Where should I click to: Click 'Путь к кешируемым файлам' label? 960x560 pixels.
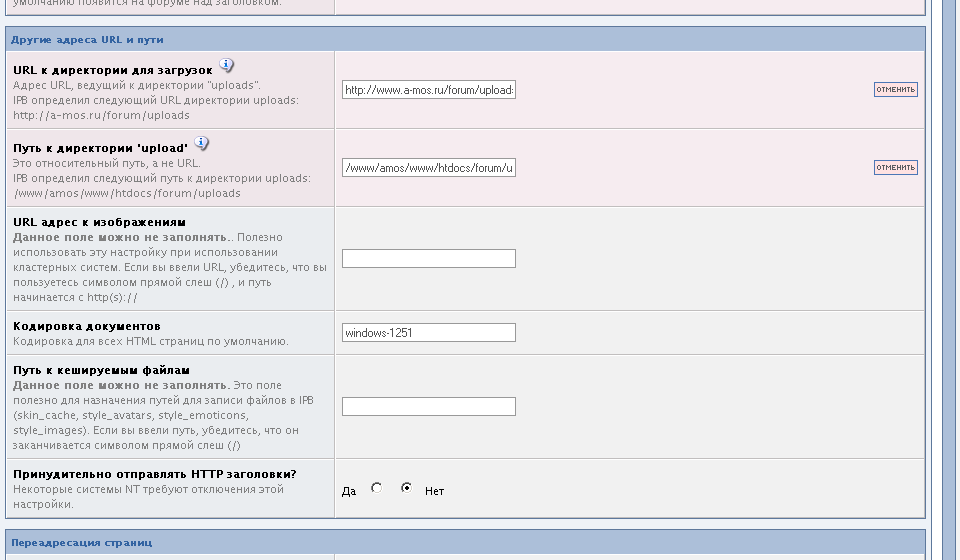click(102, 370)
